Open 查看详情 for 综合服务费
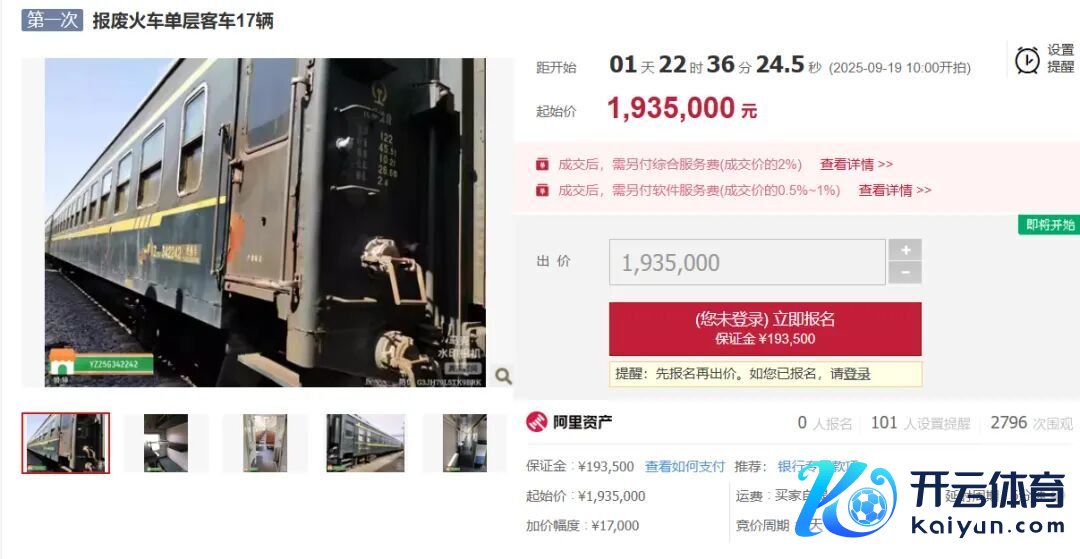 (x=856, y=165)
